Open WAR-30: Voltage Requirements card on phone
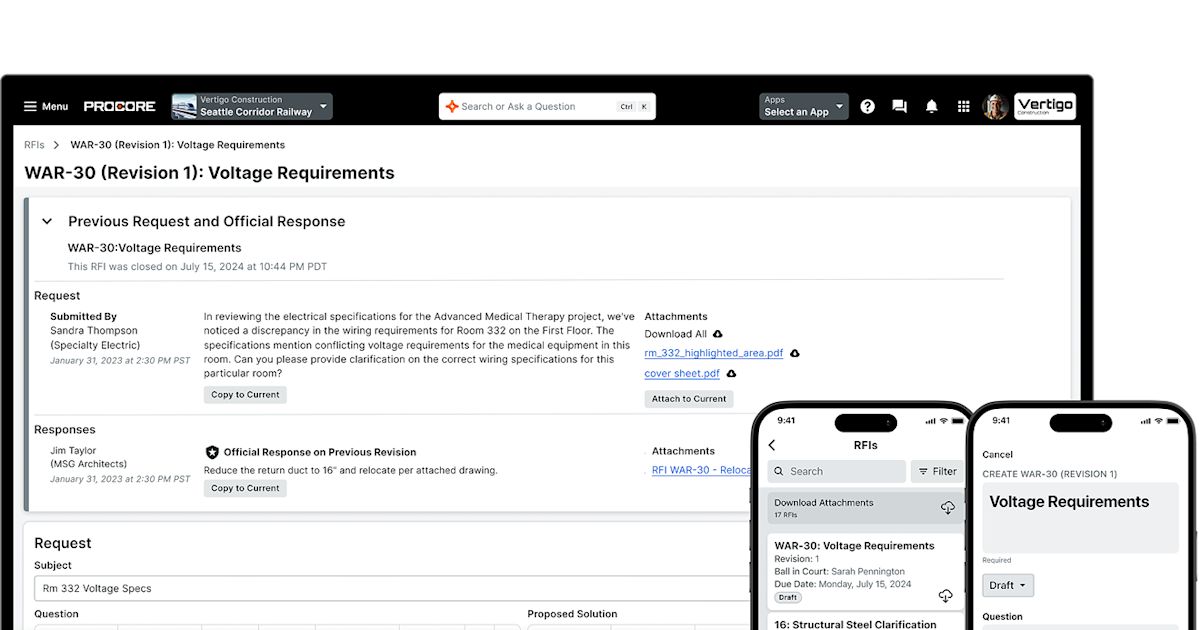 point(866,572)
